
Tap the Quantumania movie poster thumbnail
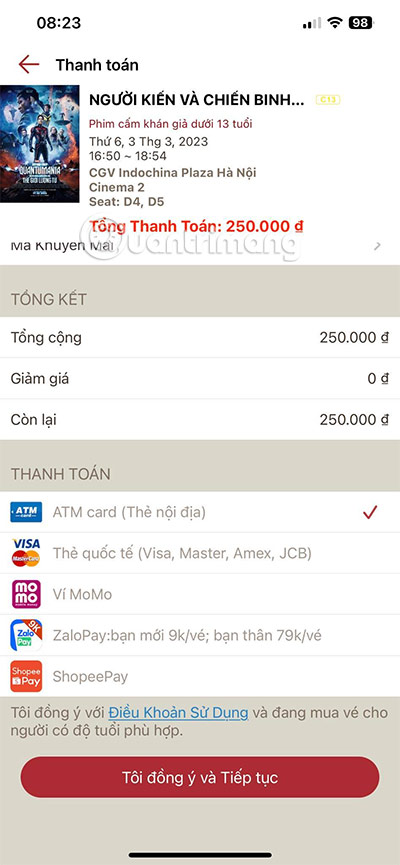click(40, 143)
